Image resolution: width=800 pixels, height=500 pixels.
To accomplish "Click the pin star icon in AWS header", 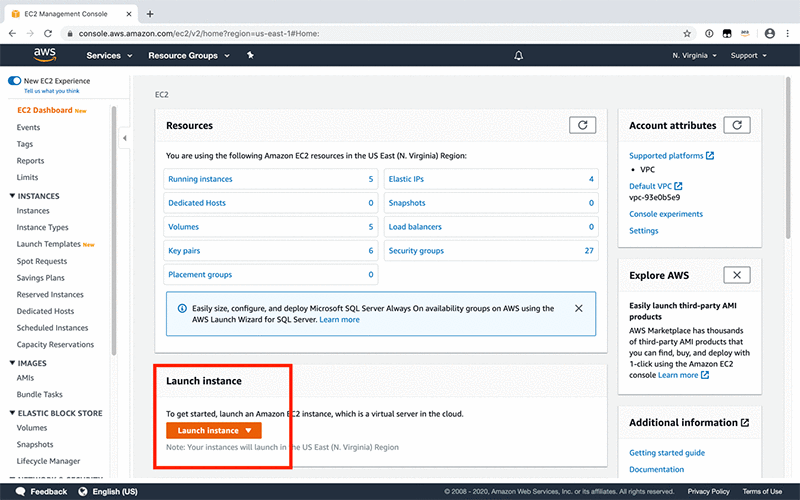I will point(250,55).
